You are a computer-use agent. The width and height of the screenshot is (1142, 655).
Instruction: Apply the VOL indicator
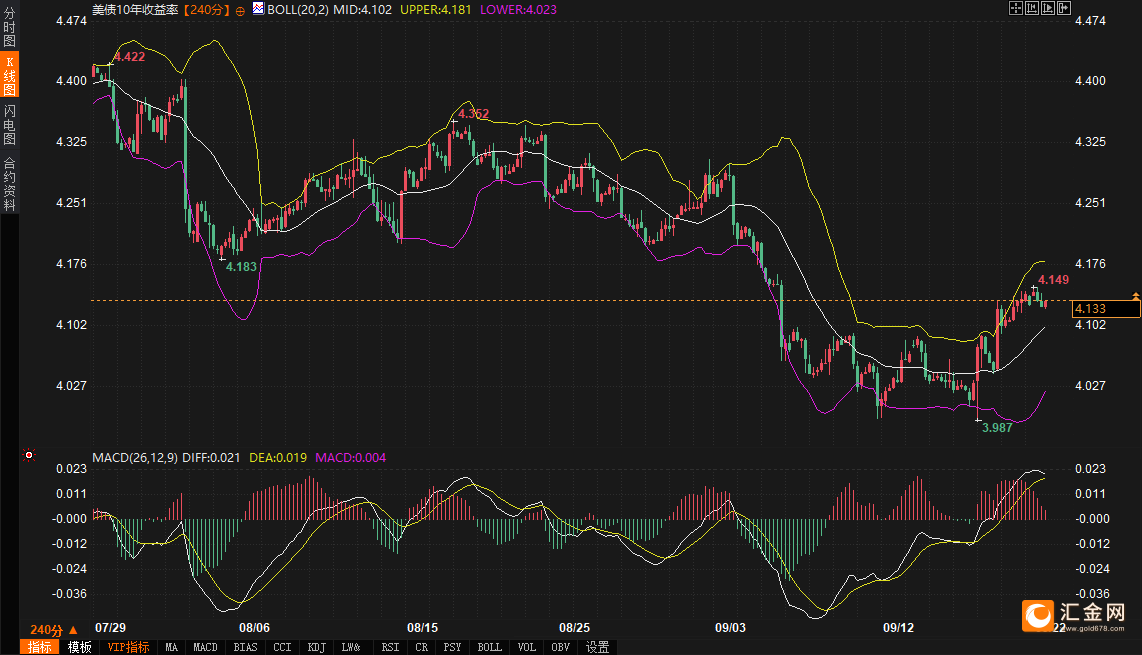click(x=527, y=647)
